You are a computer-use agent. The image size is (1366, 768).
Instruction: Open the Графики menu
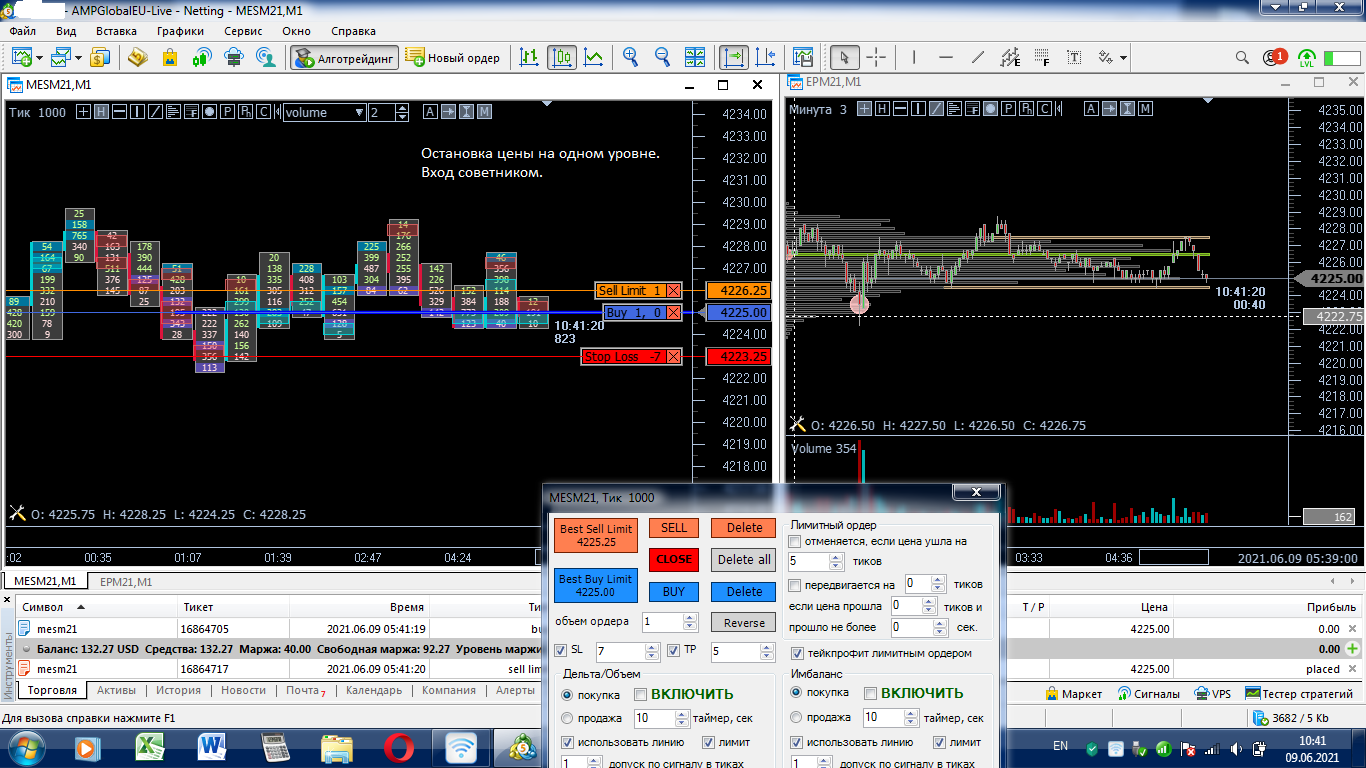pyautogui.click(x=179, y=31)
